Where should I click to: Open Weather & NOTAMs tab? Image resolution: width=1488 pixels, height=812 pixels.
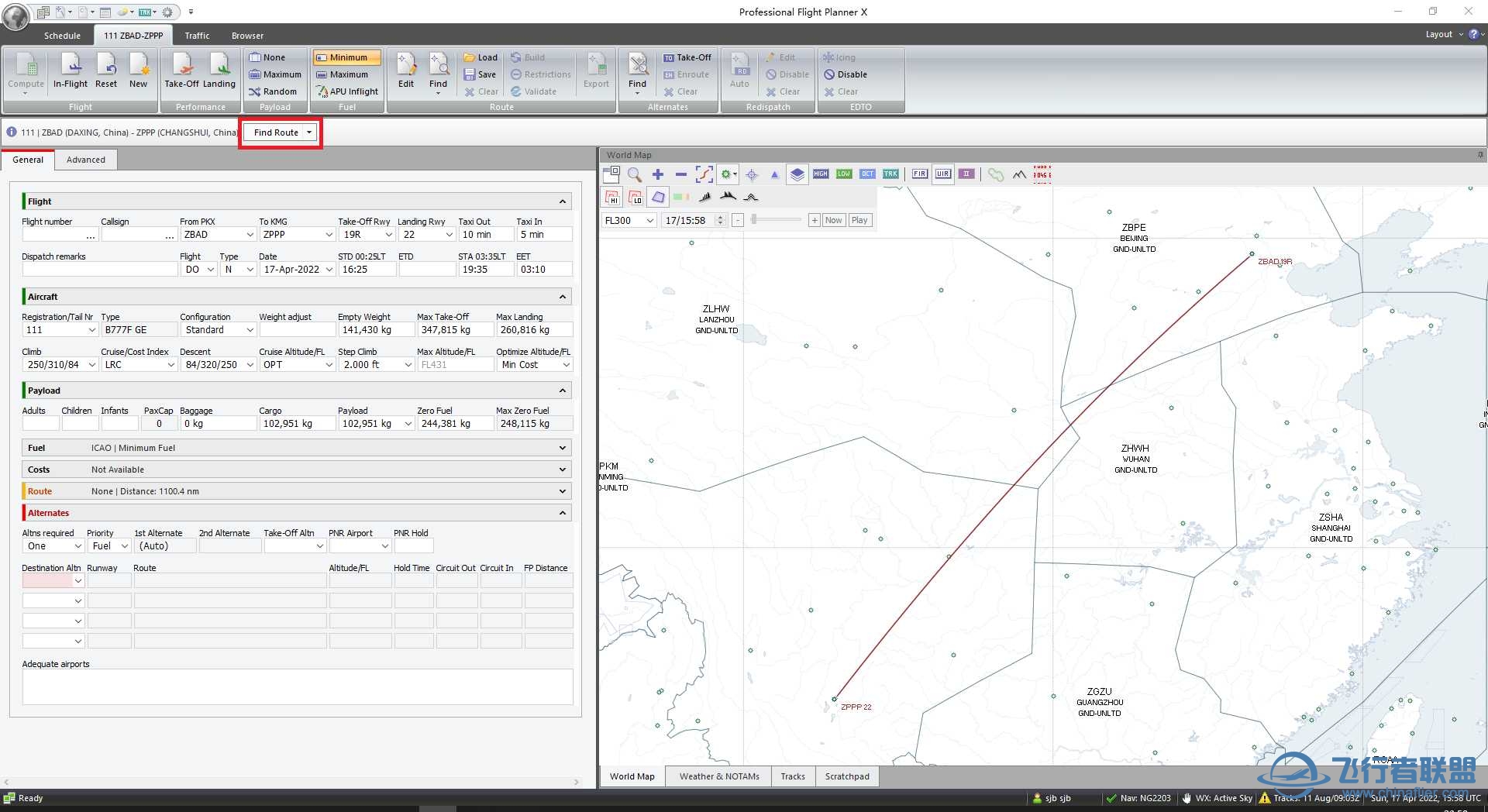(719, 776)
